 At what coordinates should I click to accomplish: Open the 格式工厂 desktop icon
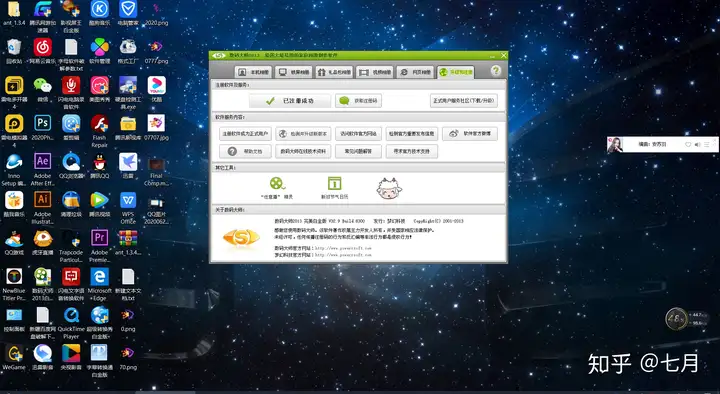tap(128, 47)
